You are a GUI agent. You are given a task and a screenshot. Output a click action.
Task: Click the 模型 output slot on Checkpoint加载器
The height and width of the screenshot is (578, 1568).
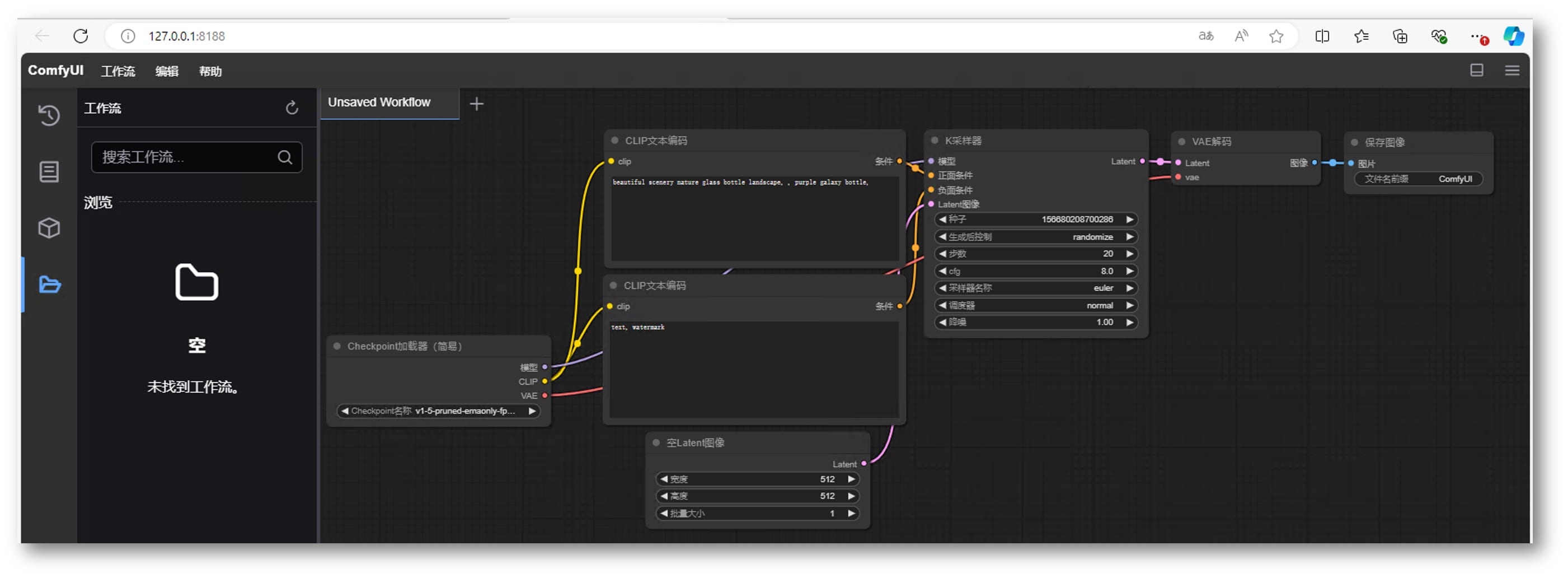pyautogui.click(x=545, y=367)
